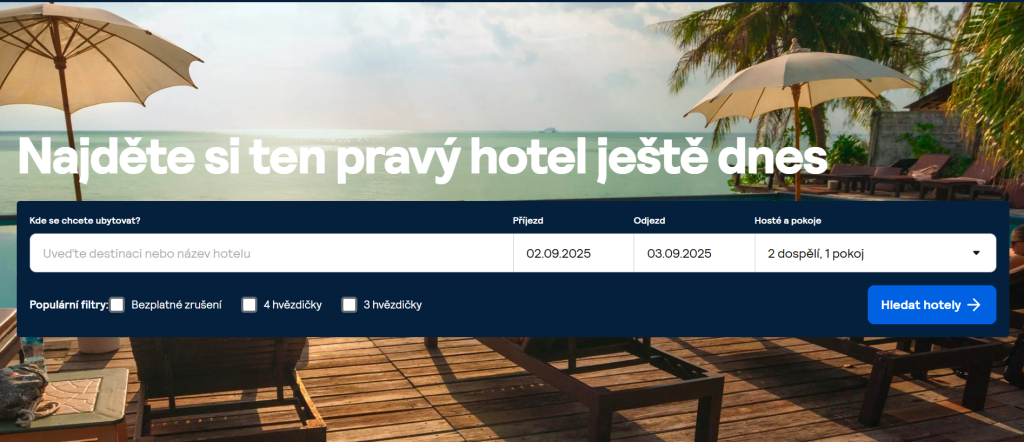Open the Příjezd date 02.09.2025 picker
The height and width of the screenshot is (442, 1024).
tap(573, 253)
